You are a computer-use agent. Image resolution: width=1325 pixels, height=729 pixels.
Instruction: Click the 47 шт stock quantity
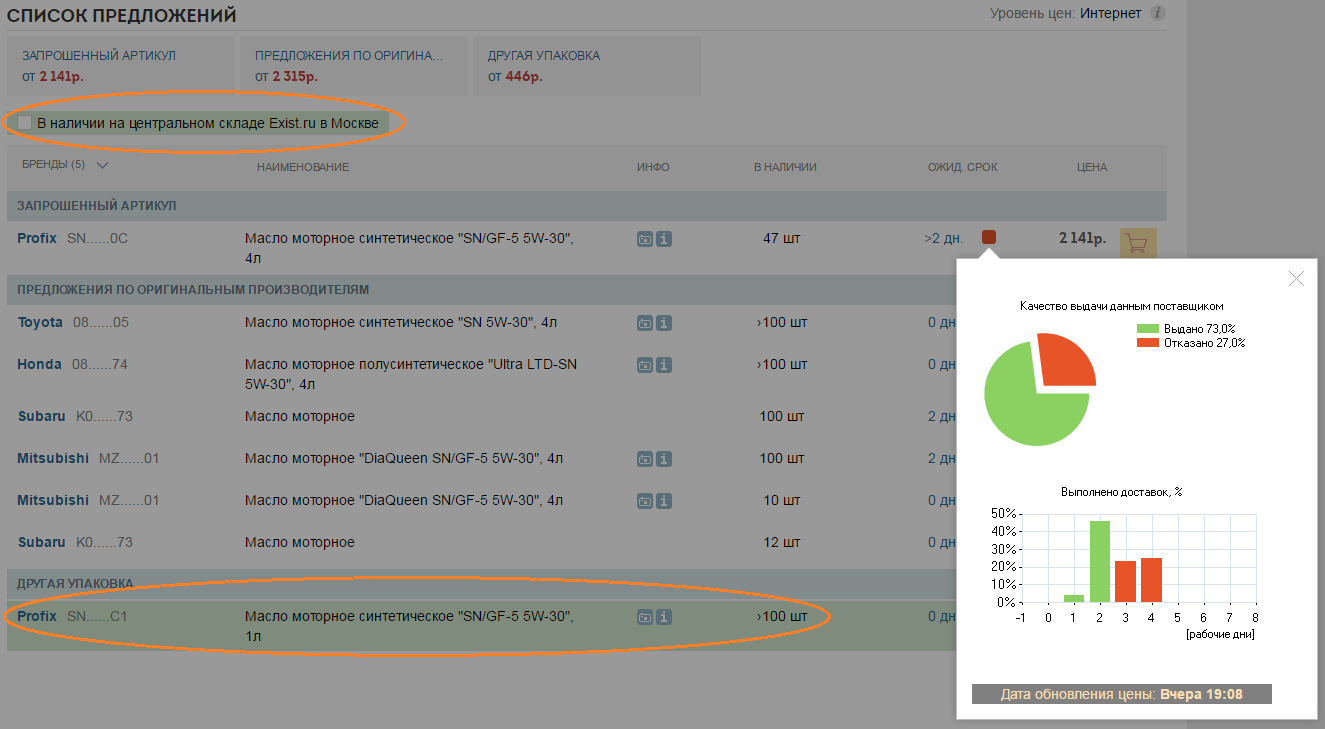coord(782,239)
